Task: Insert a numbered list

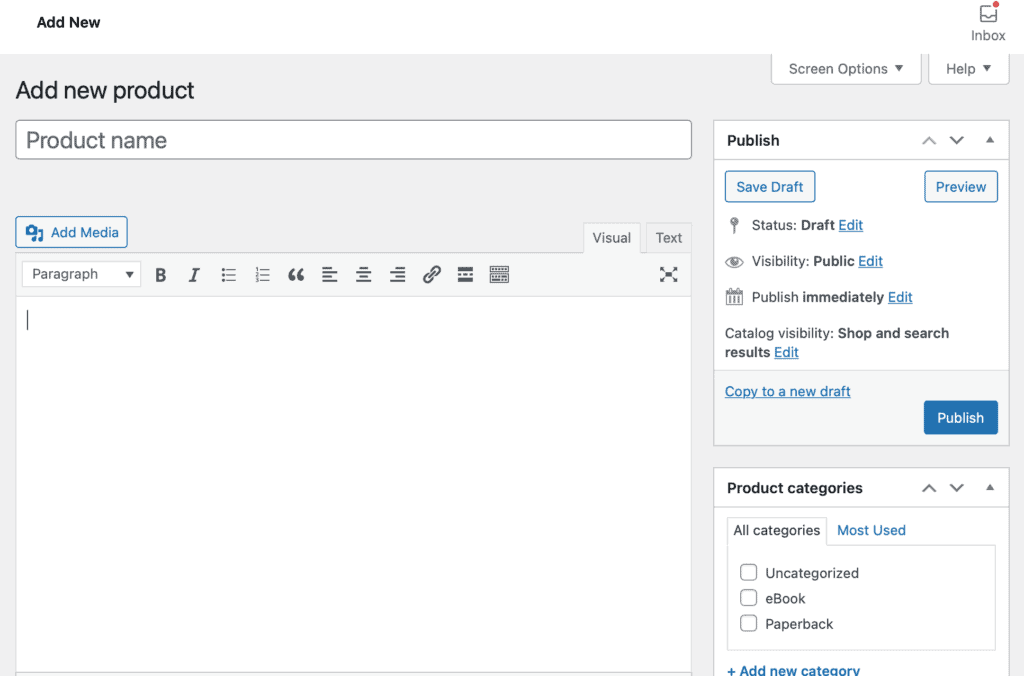Action: pos(262,275)
